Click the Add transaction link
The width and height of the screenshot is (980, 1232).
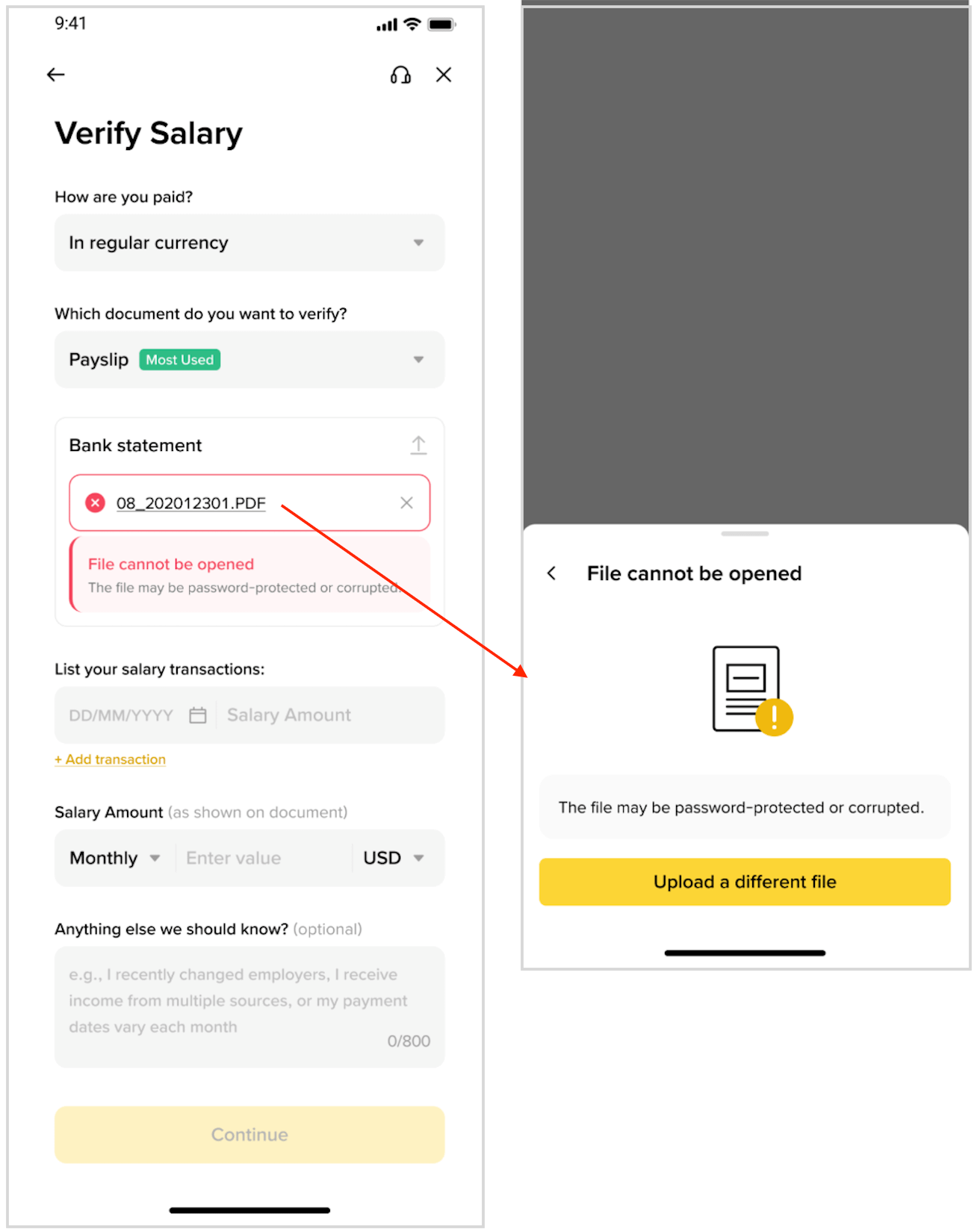pyautogui.click(x=110, y=759)
